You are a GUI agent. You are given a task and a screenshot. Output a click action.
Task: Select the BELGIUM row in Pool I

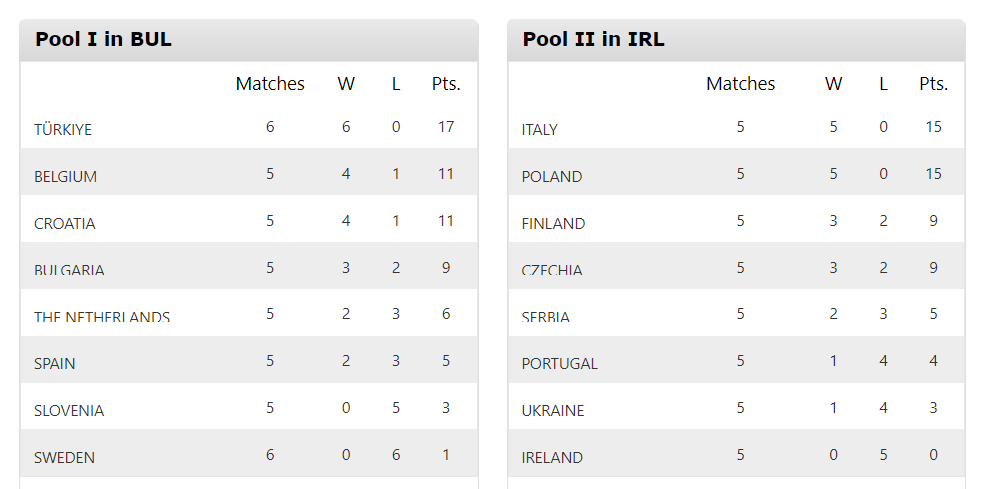249,171
